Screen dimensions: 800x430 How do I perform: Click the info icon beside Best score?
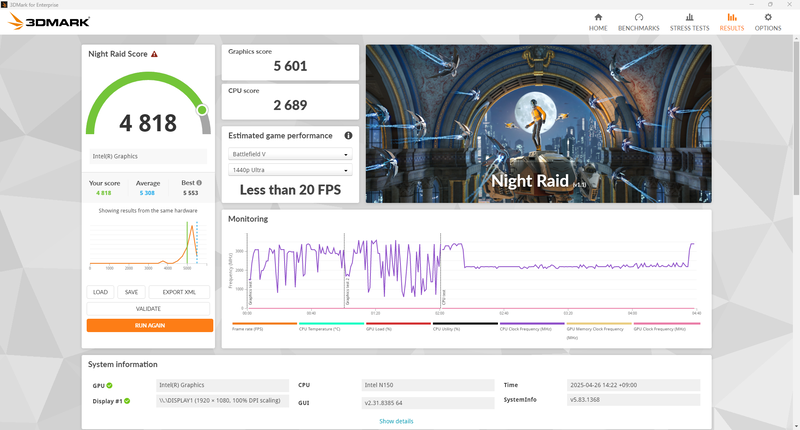(x=199, y=183)
